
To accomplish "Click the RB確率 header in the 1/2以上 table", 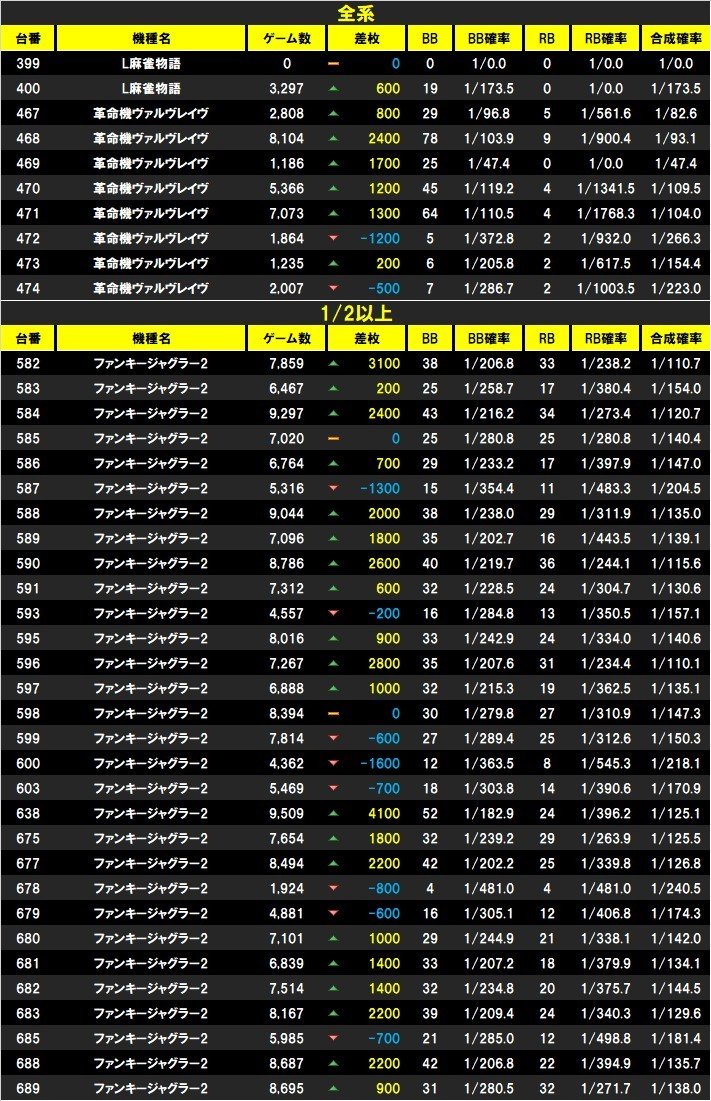I will pos(606,338).
